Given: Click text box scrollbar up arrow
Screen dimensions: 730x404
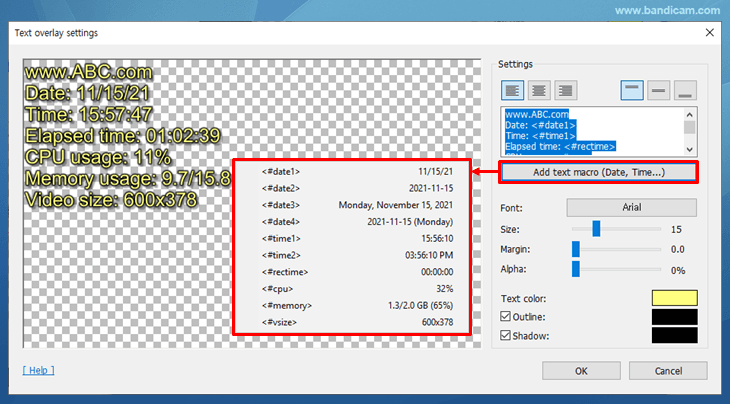Looking at the screenshot, I should click(689, 114).
